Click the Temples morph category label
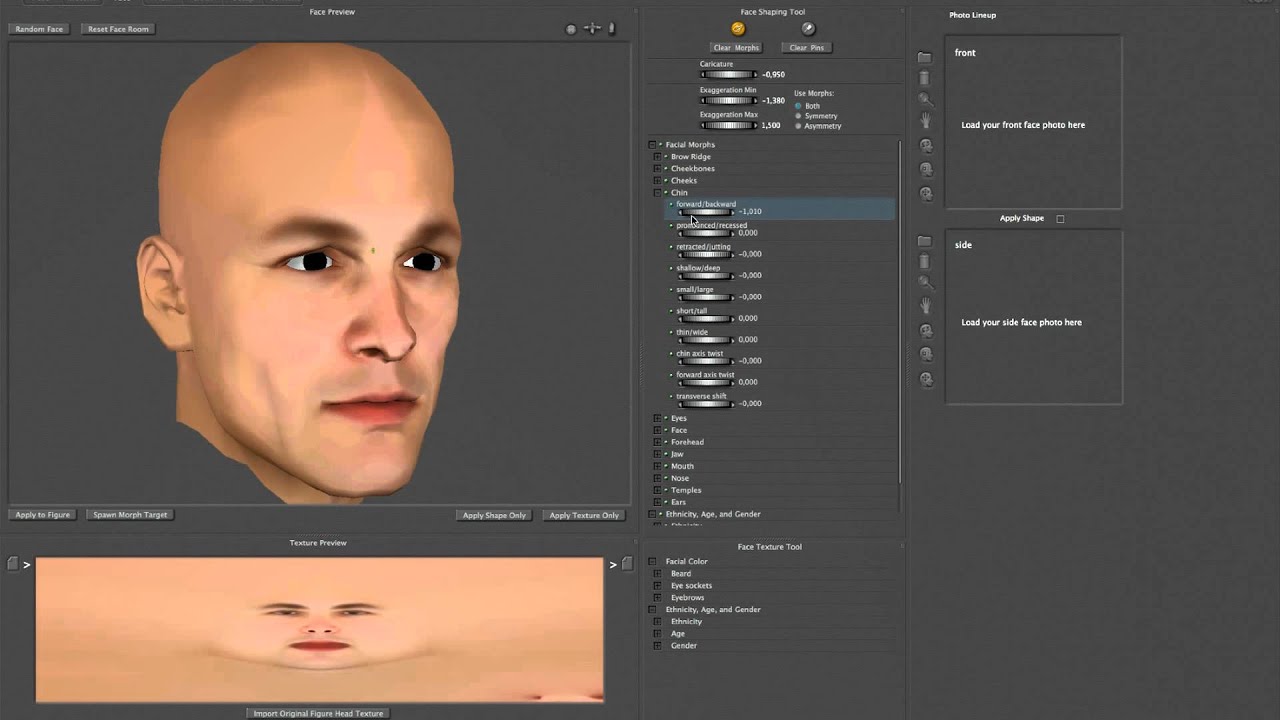This screenshot has height=720, width=1280. (686, 490)
